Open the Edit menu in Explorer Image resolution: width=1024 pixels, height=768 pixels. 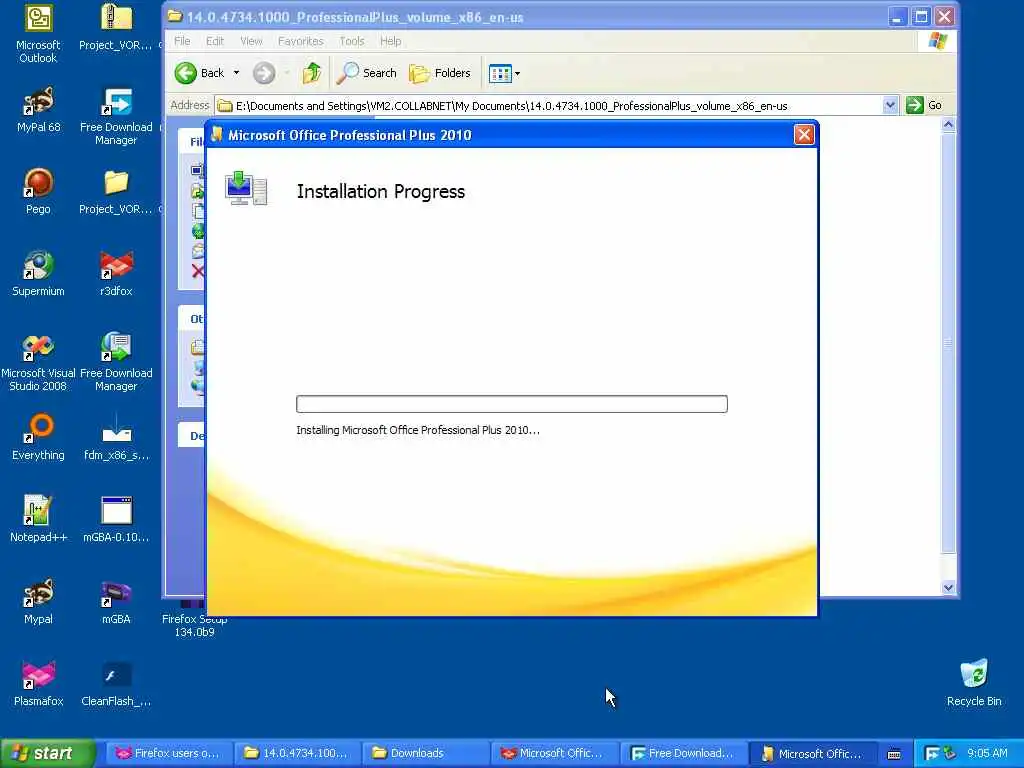(x=215, y=41)
